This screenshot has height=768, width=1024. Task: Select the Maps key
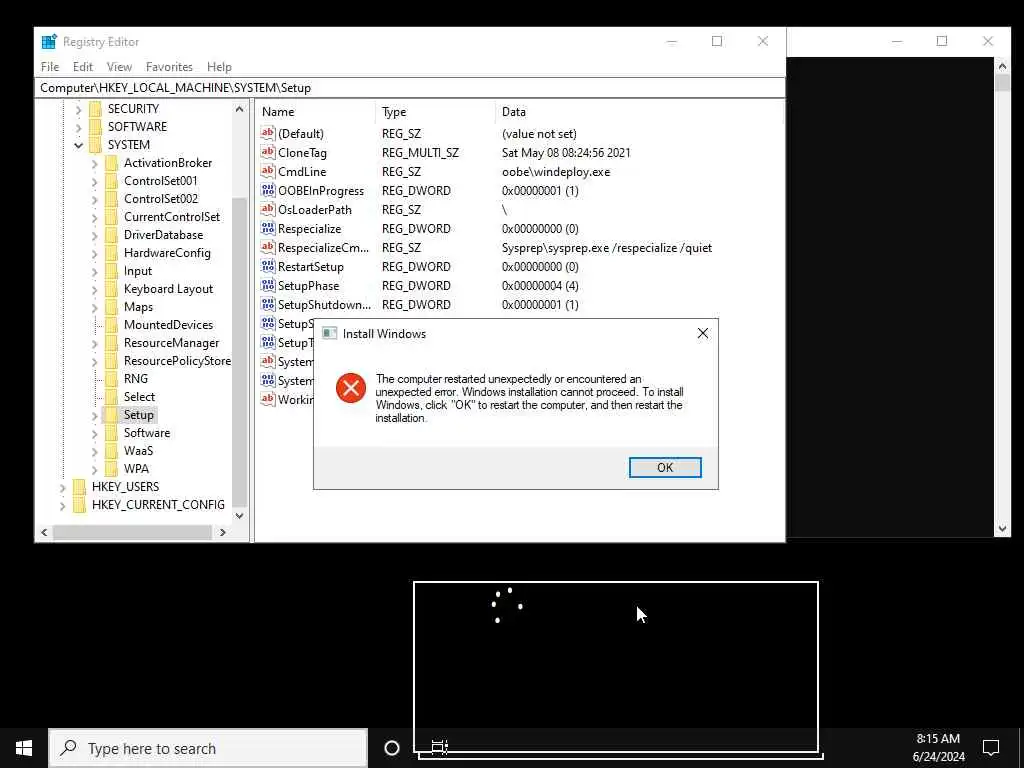(138, 307)
